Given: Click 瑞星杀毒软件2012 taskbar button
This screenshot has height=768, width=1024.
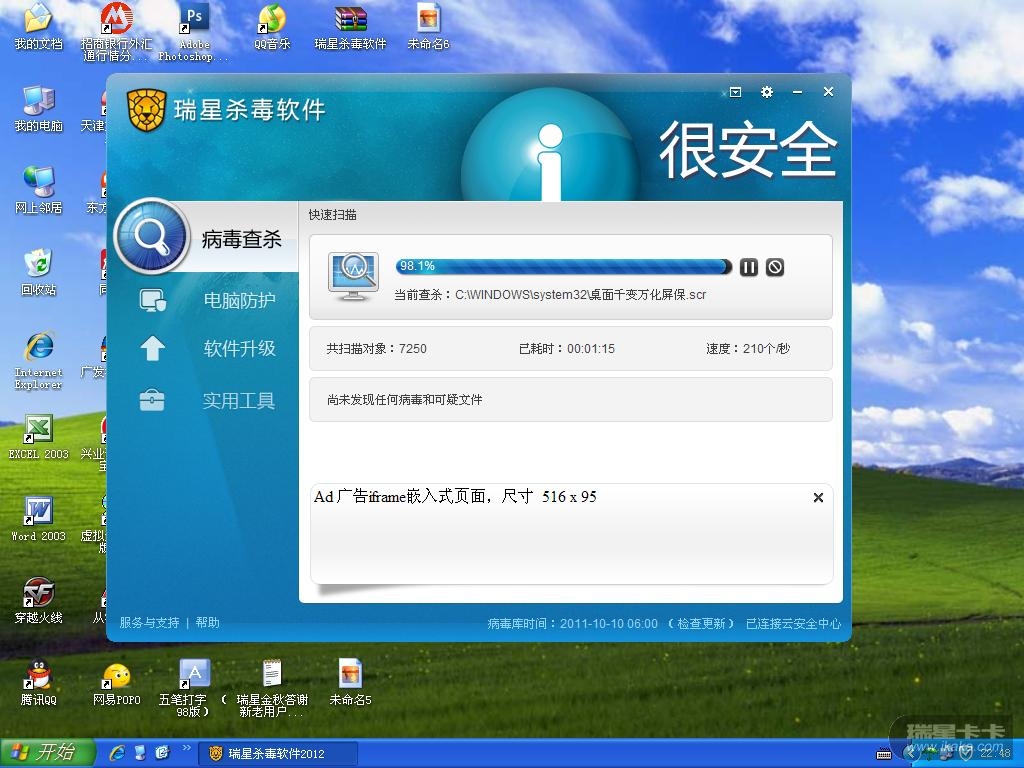Looking at the screenshot, I should pos(277,753).
